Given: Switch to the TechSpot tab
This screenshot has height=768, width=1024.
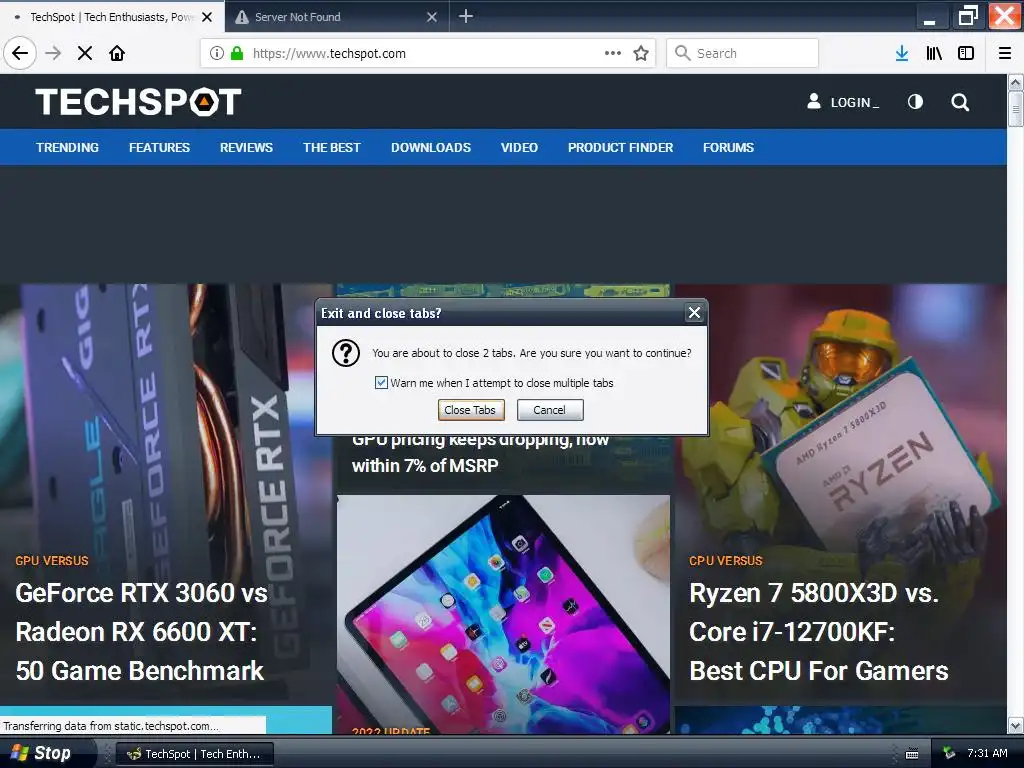Looking at the screenshot, I should 112,17.
